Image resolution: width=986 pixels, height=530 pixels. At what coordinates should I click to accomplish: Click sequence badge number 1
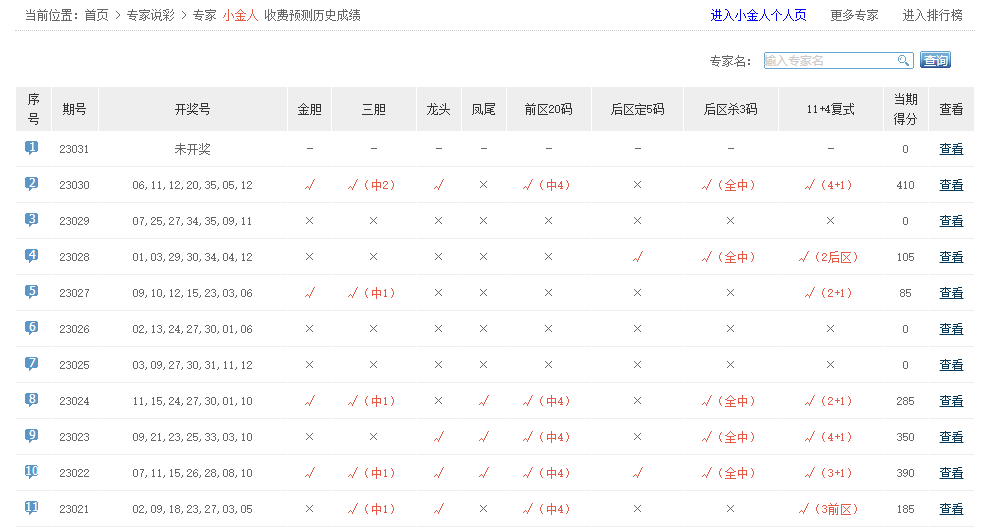[32, 148]
